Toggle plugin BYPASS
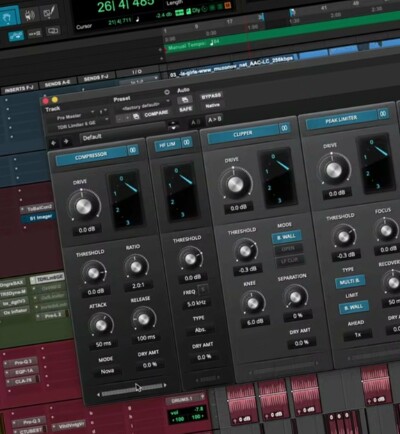This screenshot has height=434, width=400. [x=211, y=96]
